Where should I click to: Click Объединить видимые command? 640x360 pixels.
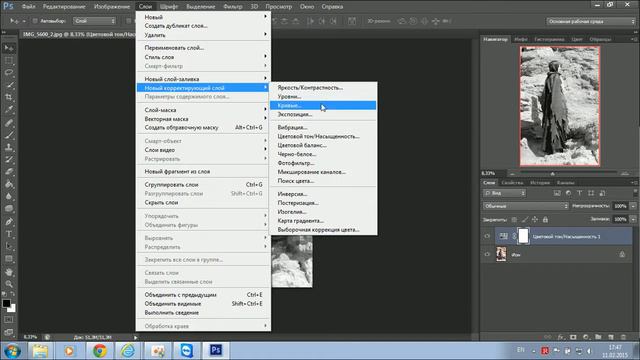tap(203, 304)
